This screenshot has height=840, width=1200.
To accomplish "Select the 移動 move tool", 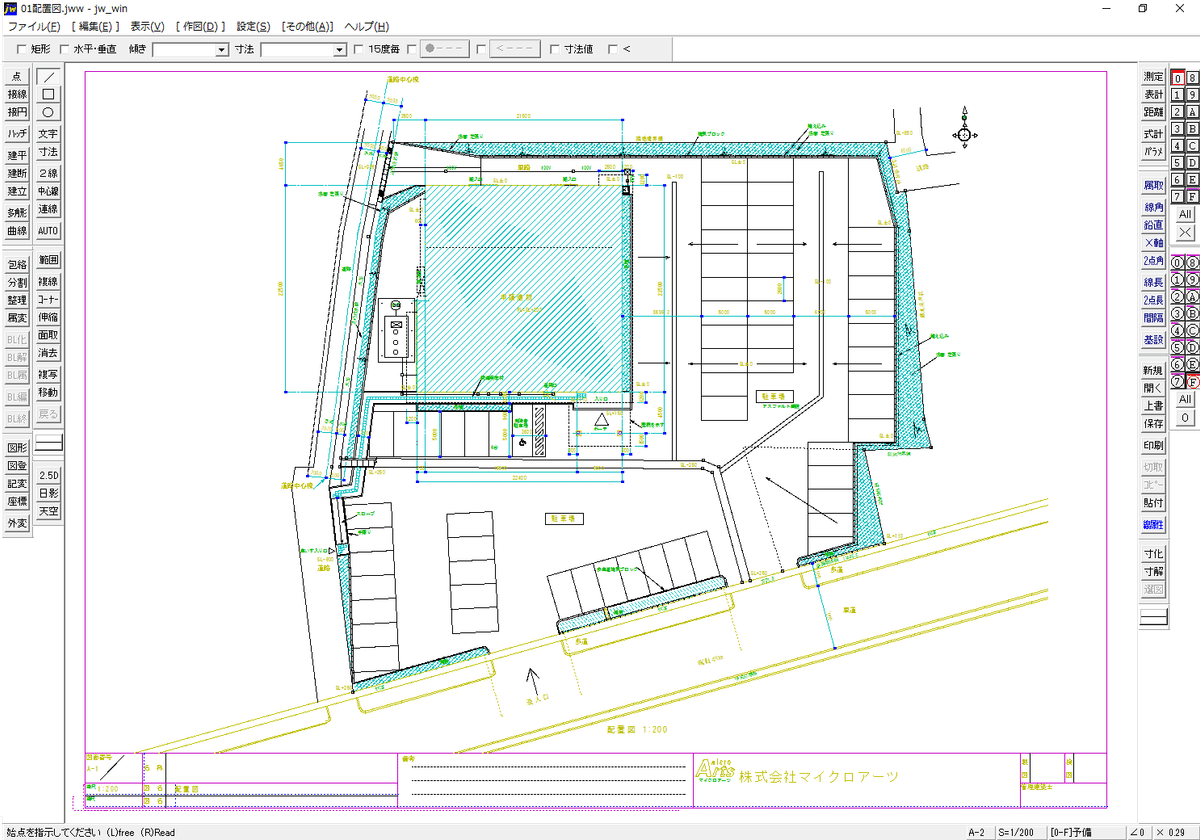I will [48, 393].
